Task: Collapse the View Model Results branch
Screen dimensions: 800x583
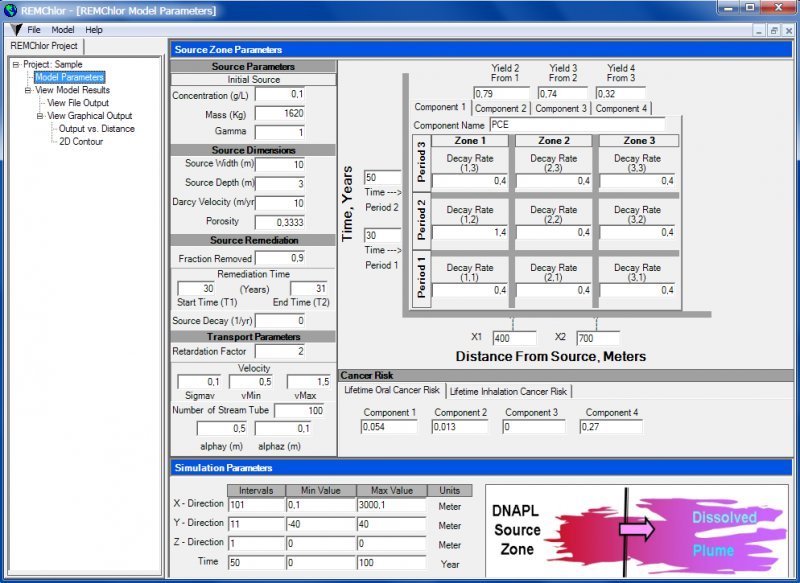Action: pos(28,90)
